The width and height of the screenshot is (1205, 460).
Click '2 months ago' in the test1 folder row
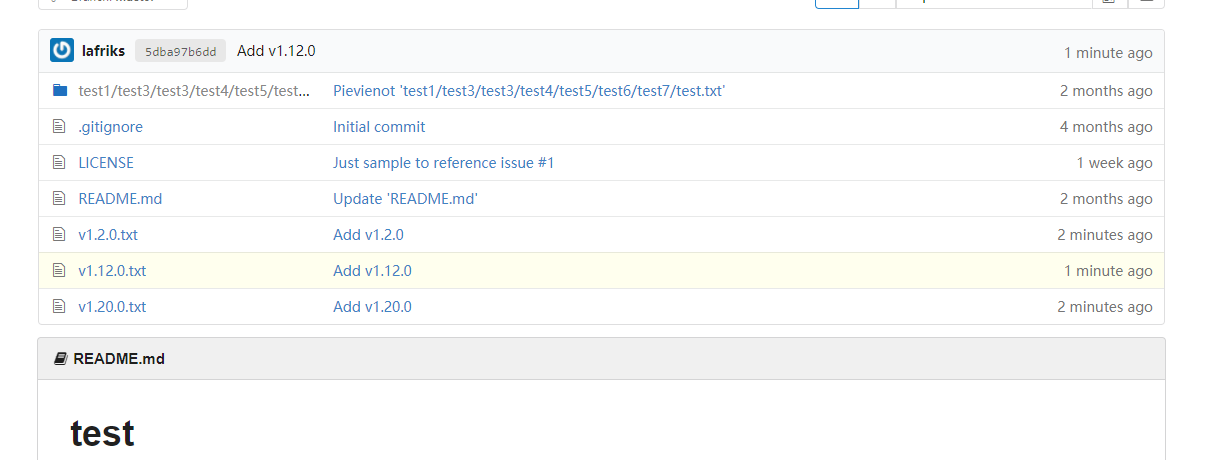(1106, 91)
